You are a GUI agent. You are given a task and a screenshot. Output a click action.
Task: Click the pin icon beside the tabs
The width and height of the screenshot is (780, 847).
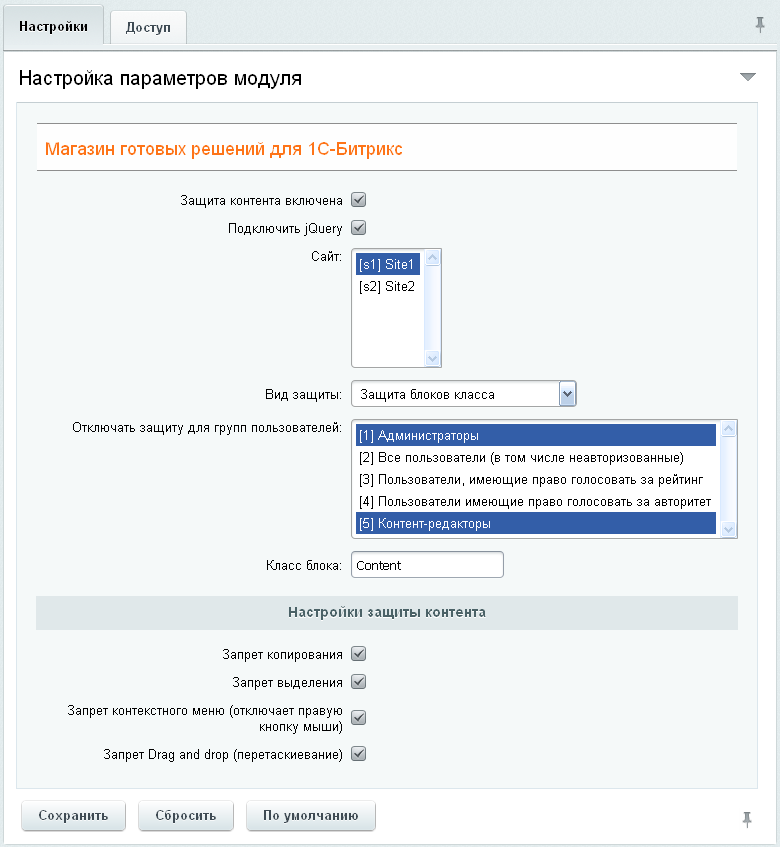(760, 24)
